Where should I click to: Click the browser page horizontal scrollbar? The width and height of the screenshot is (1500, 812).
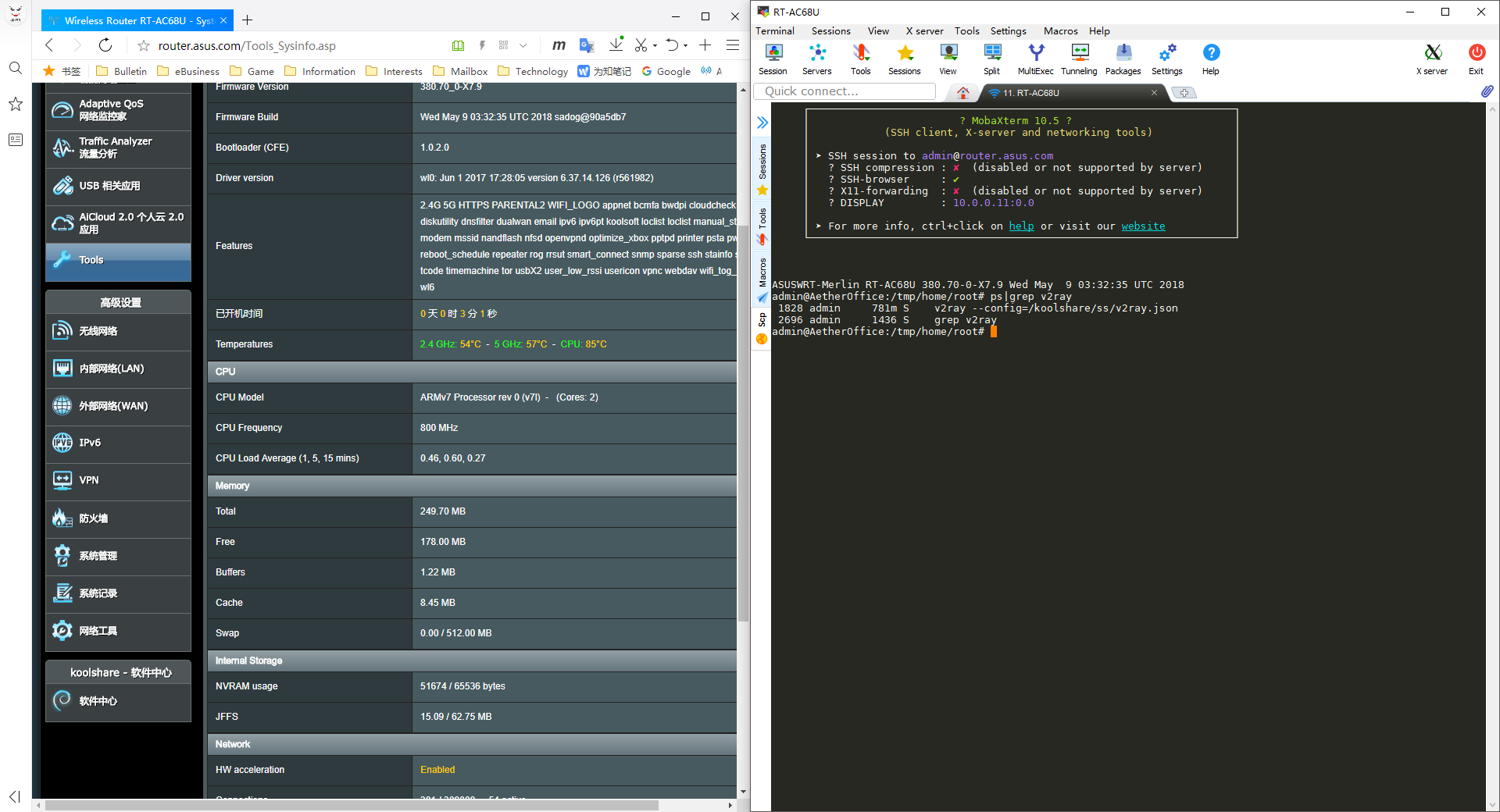[352, 805]
